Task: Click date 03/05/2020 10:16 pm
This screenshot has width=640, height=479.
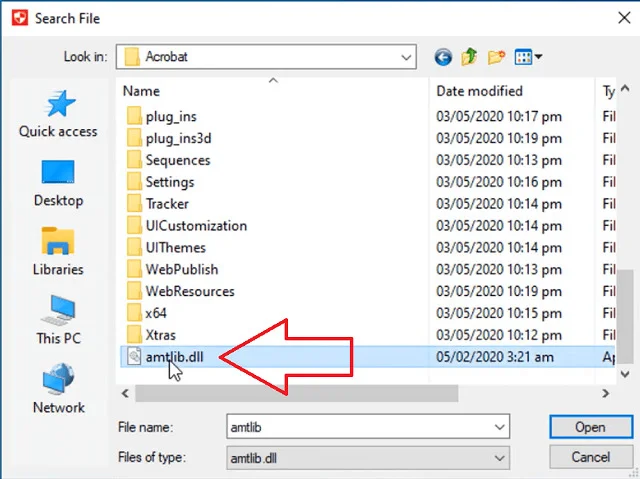Action: [499, 182]
